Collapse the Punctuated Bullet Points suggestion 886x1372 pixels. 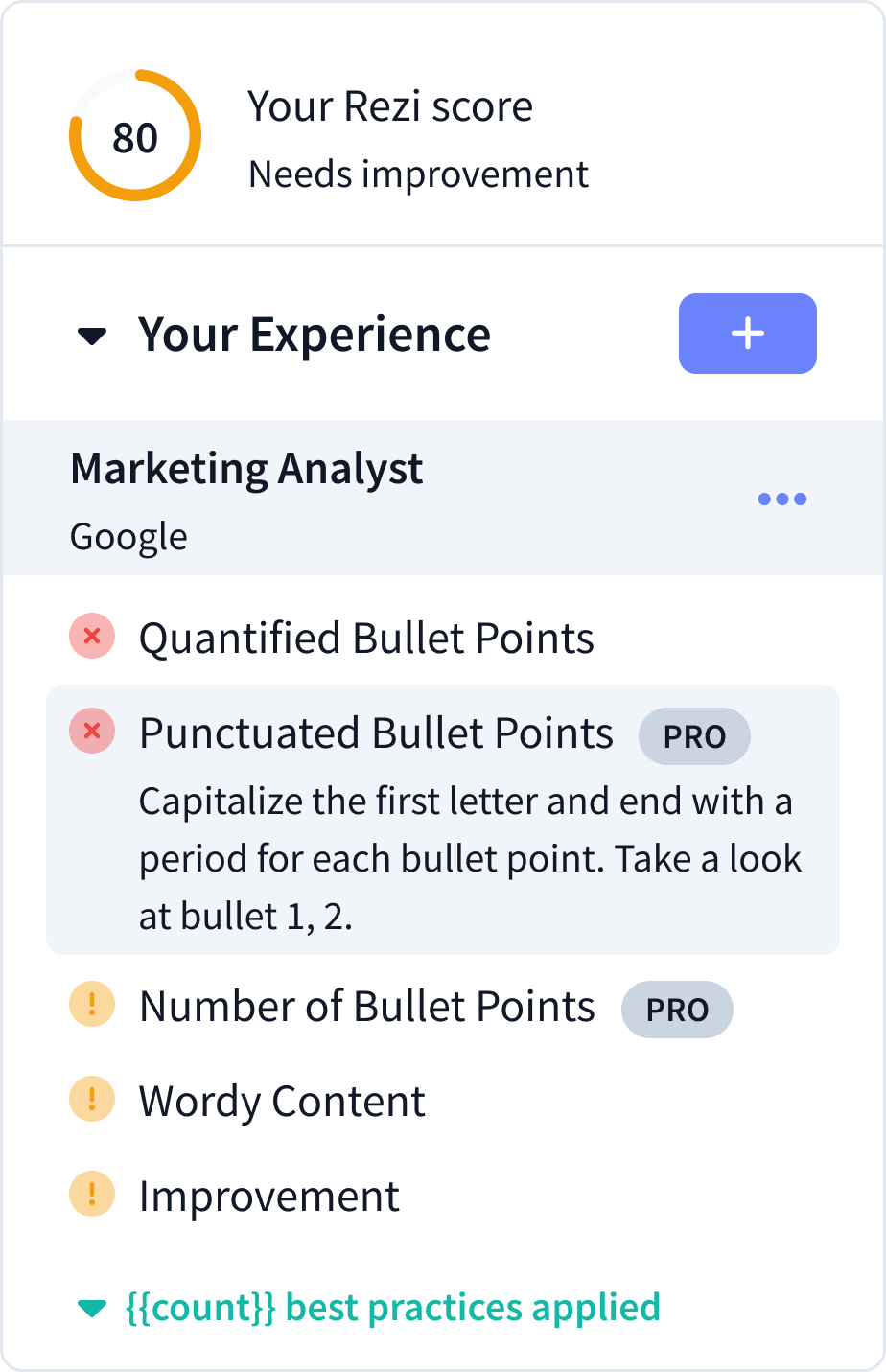[x=376, y=732]
